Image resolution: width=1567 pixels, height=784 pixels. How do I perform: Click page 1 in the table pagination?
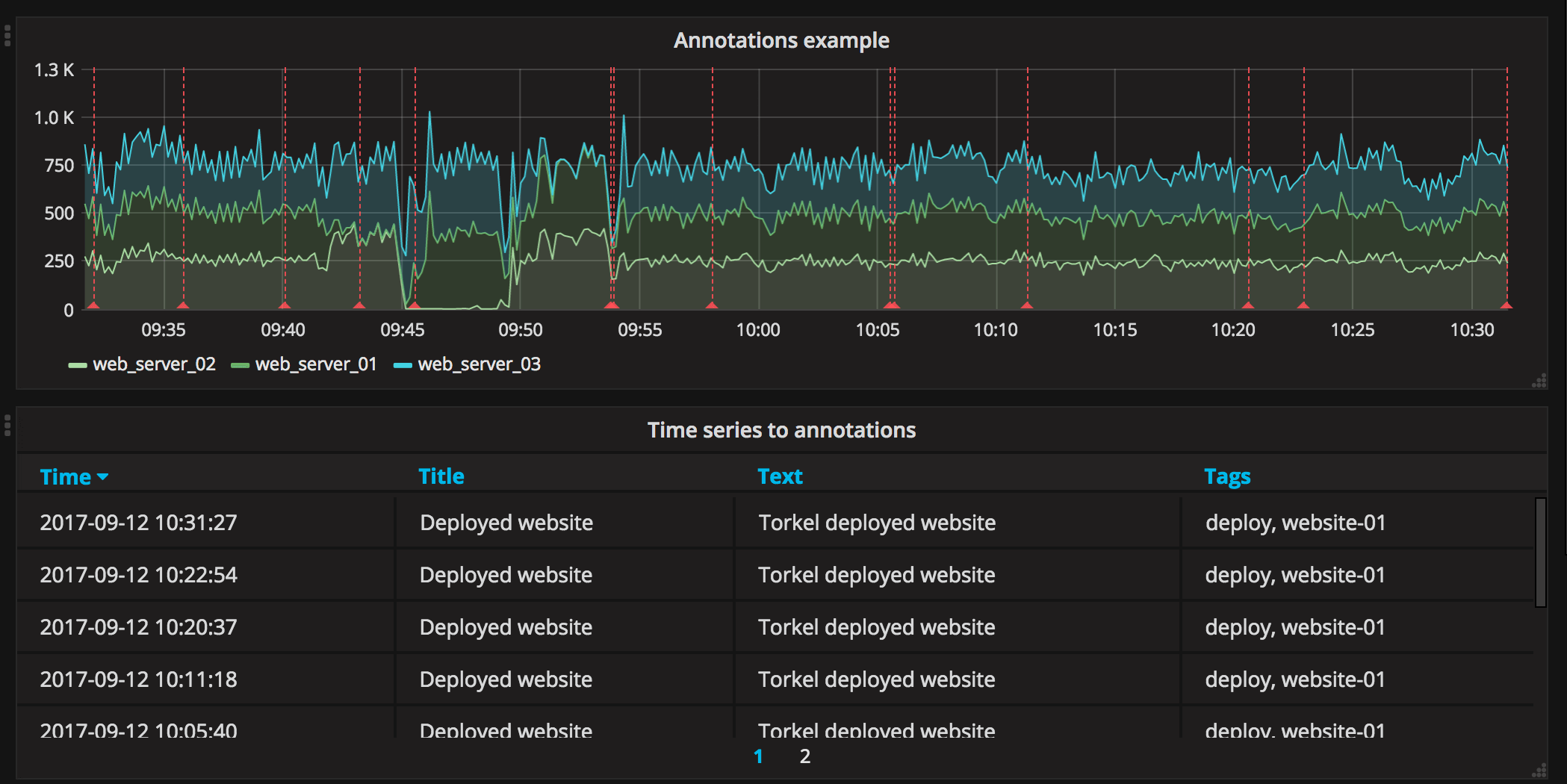point(758,756)
